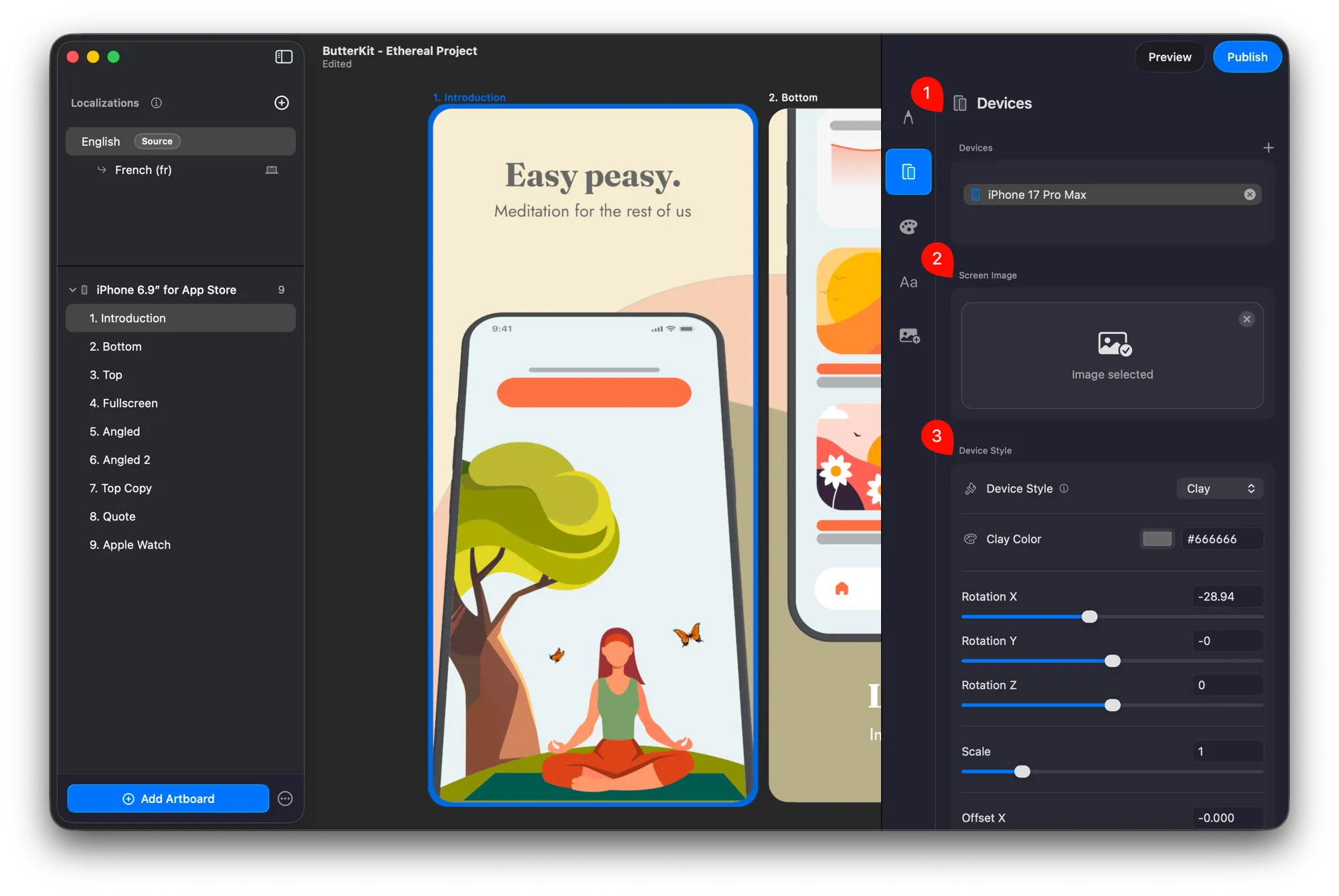Click the laptop icon next to French (fr)
1339x896 pixels.
click(272, 169)
